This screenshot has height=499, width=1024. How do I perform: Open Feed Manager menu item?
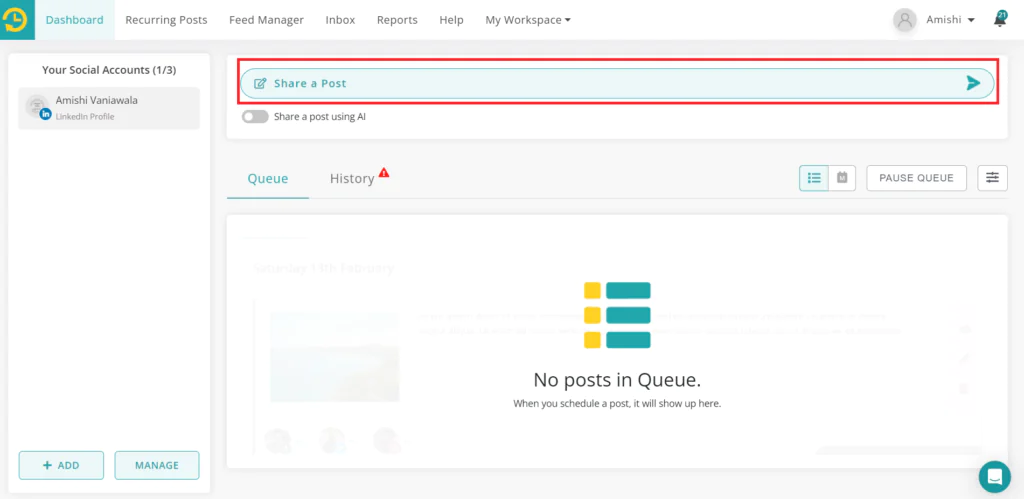coord(266,20)
